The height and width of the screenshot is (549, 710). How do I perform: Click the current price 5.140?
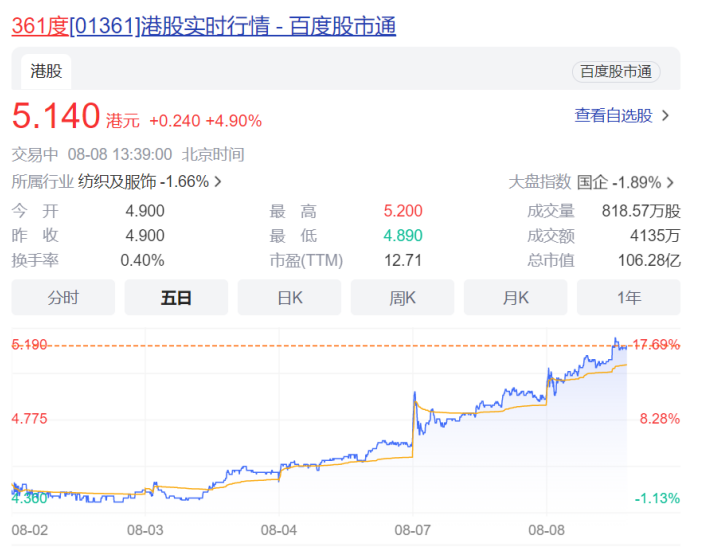(56, 116)
